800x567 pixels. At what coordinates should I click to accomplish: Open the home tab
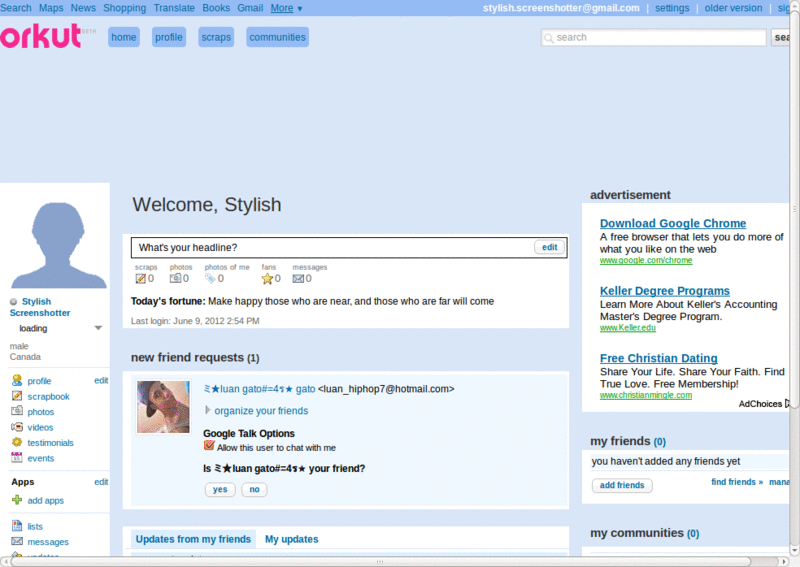(x=124, y=37)
